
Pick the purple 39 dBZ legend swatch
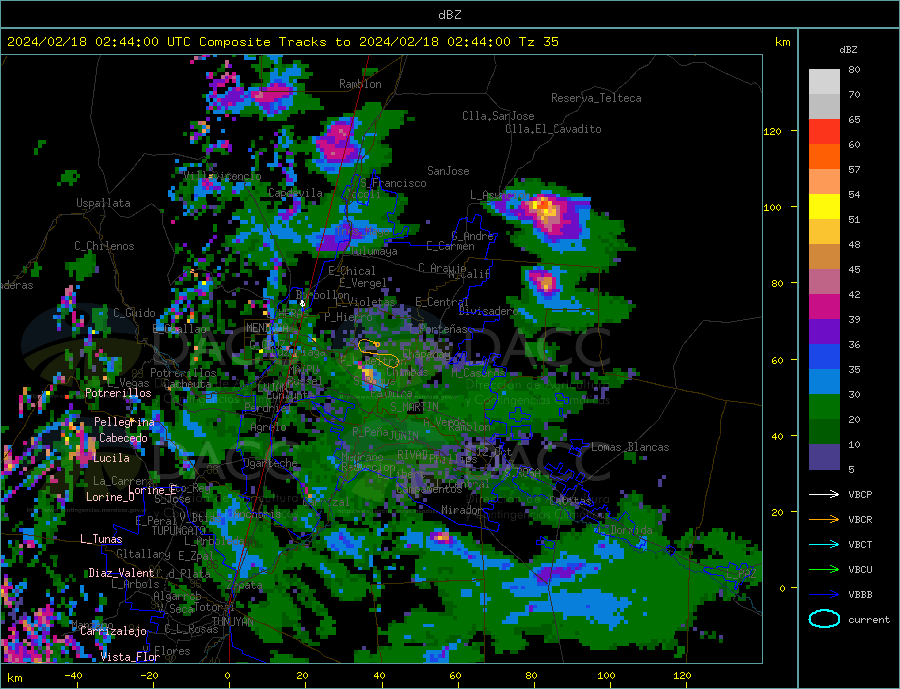pyautogui.click(x=824, y=332)
